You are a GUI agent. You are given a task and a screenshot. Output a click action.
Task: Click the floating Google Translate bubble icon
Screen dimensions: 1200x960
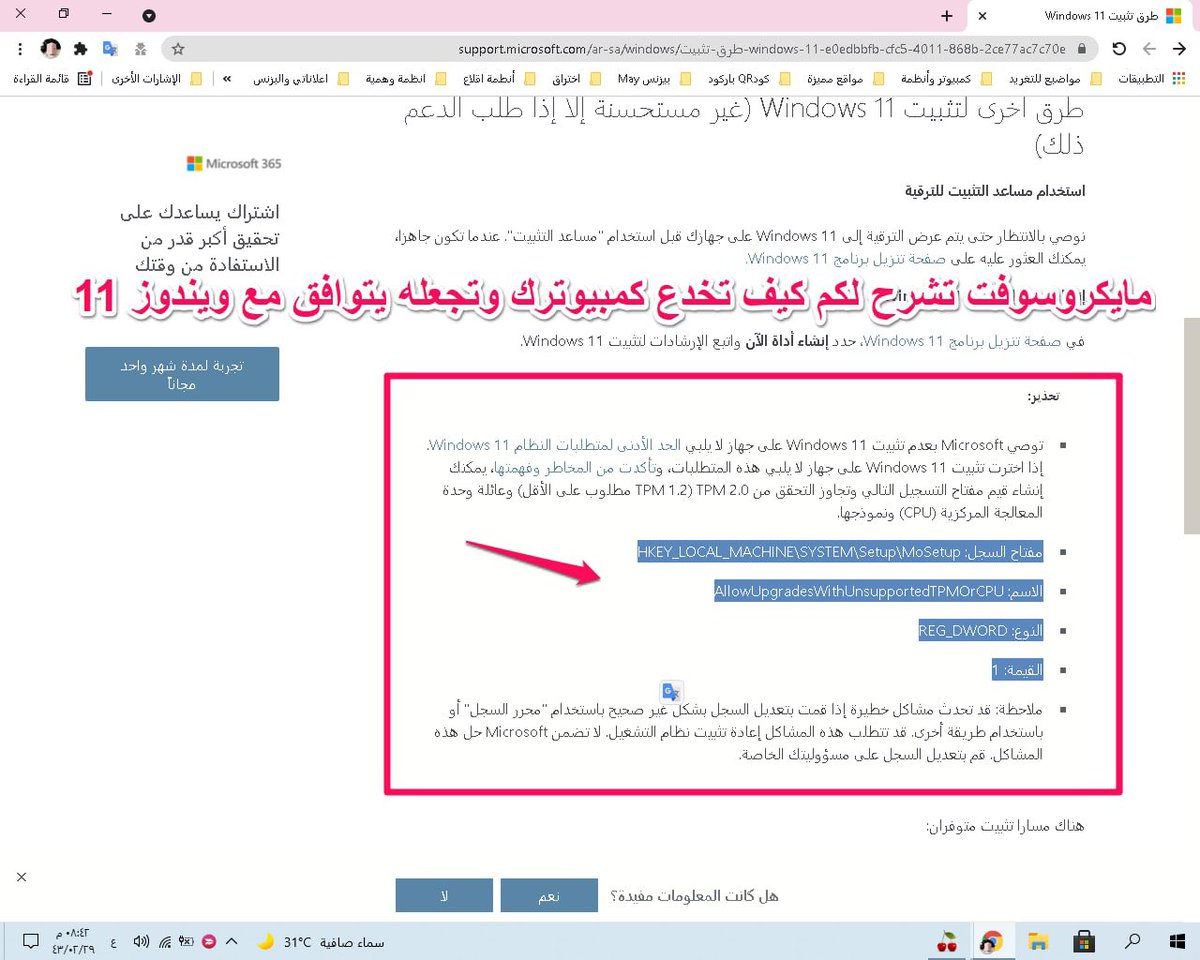pyautogui.click(x=671, y=692)
